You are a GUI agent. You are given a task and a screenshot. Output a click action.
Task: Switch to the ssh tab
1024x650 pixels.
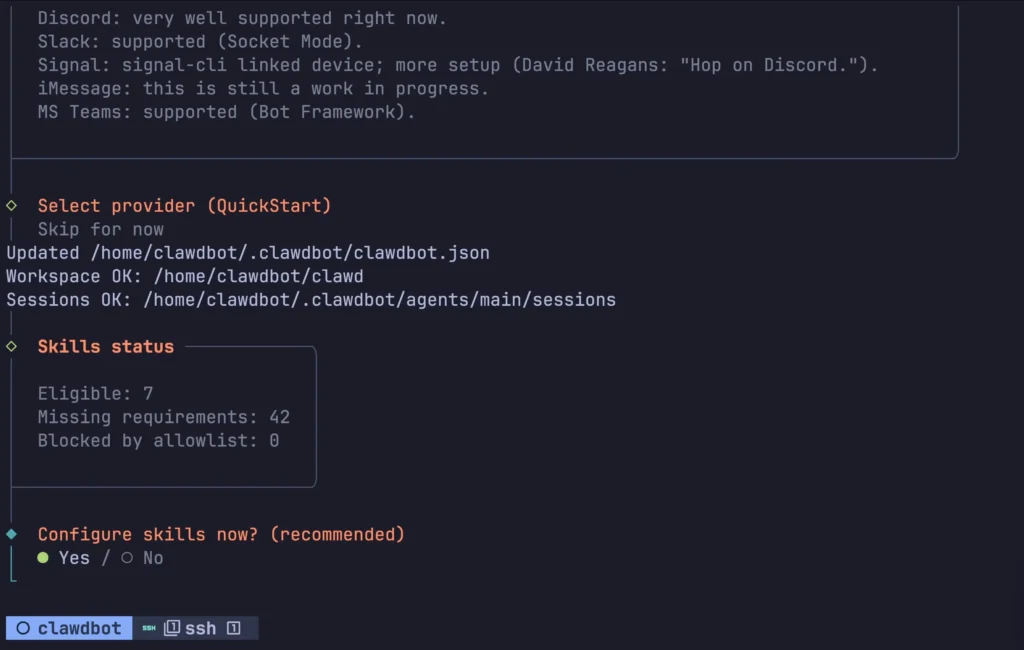(x=200, y=628)
